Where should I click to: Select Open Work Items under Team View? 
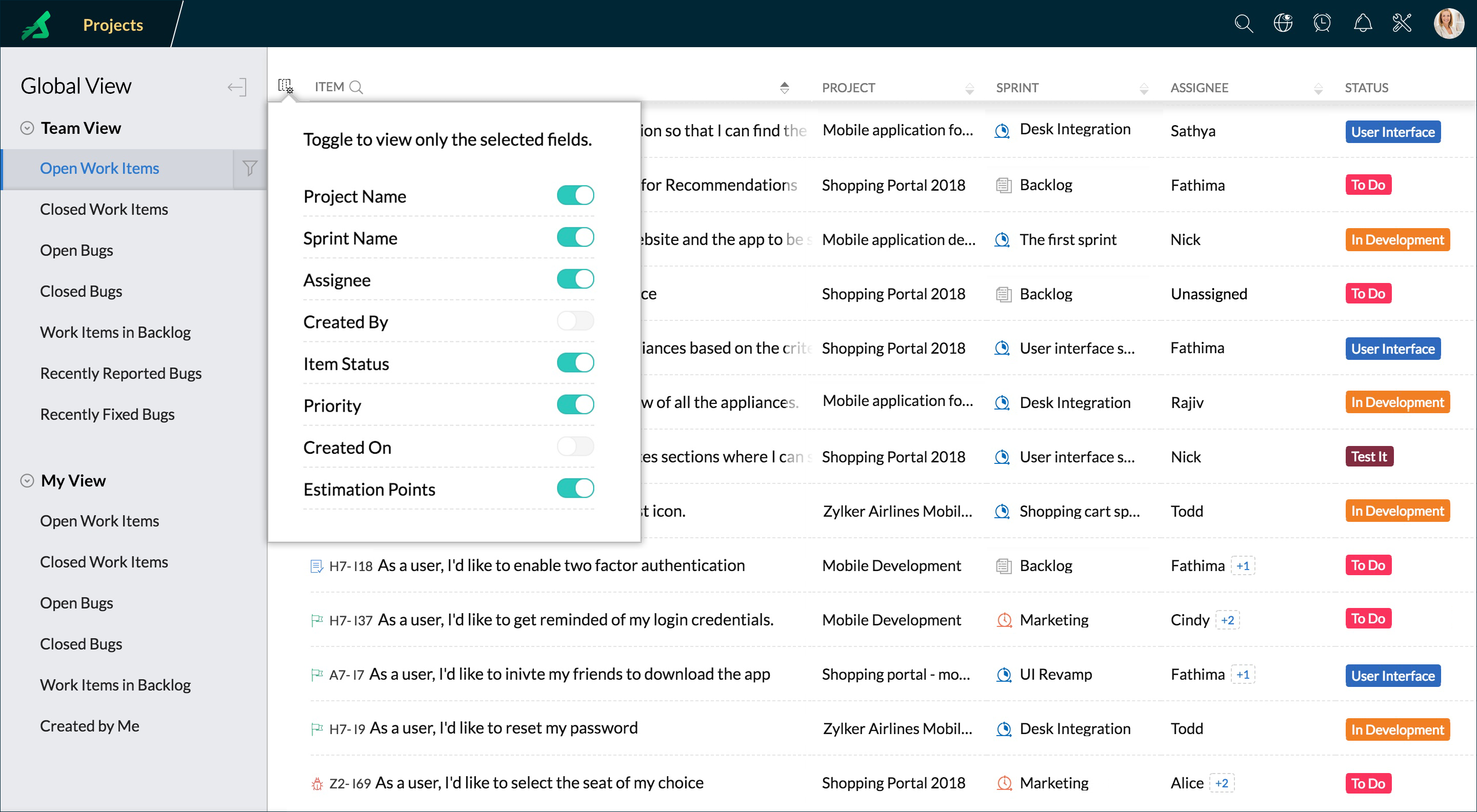point(99,168)
